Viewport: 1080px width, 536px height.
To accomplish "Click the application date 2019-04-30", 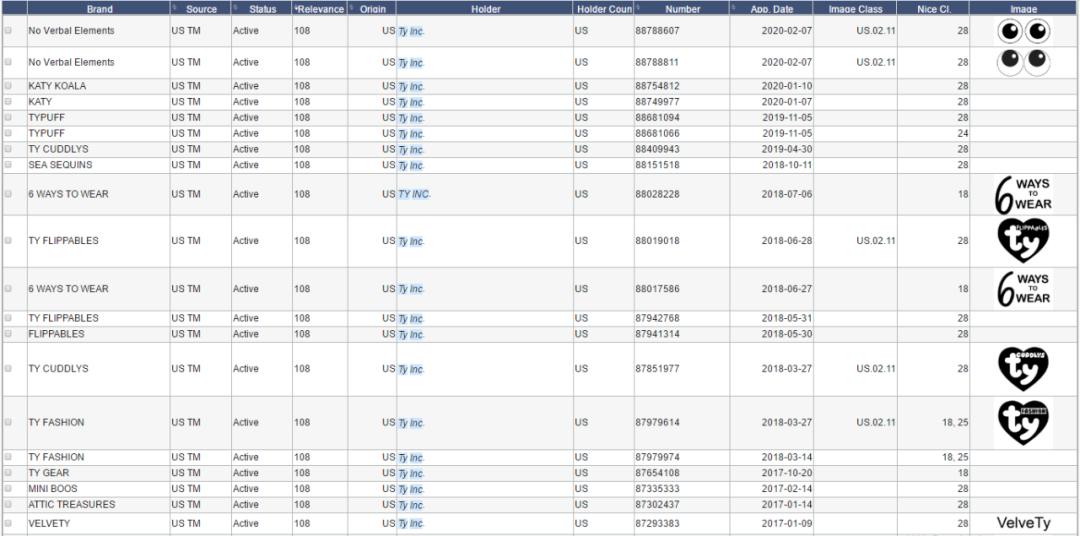I will click(x=787, y=150).
